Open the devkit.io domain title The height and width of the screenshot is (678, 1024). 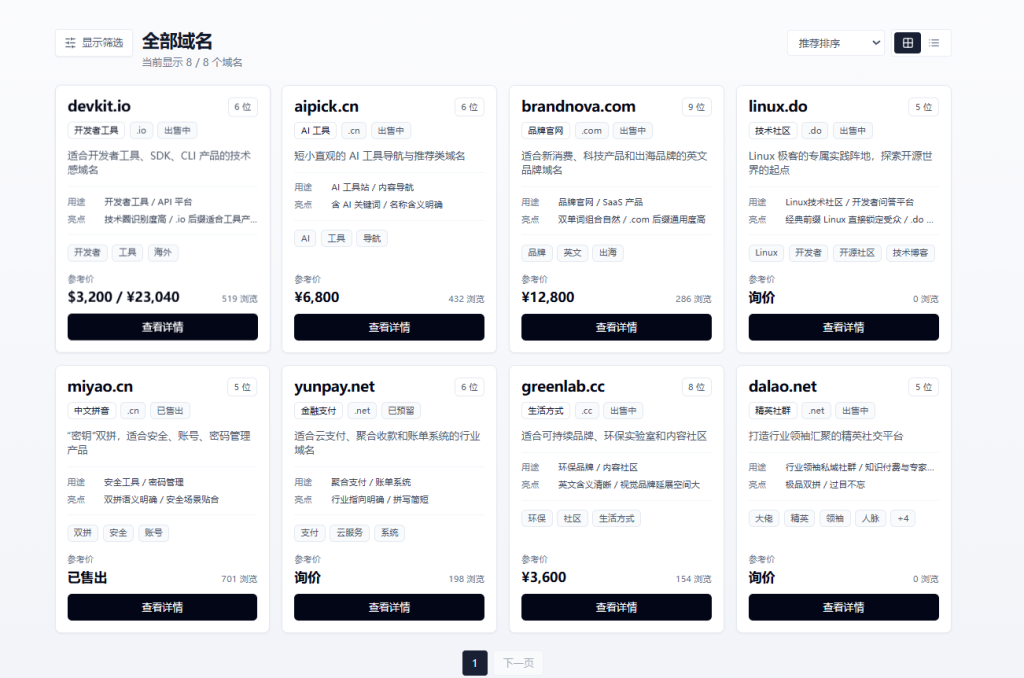point(99,106)
